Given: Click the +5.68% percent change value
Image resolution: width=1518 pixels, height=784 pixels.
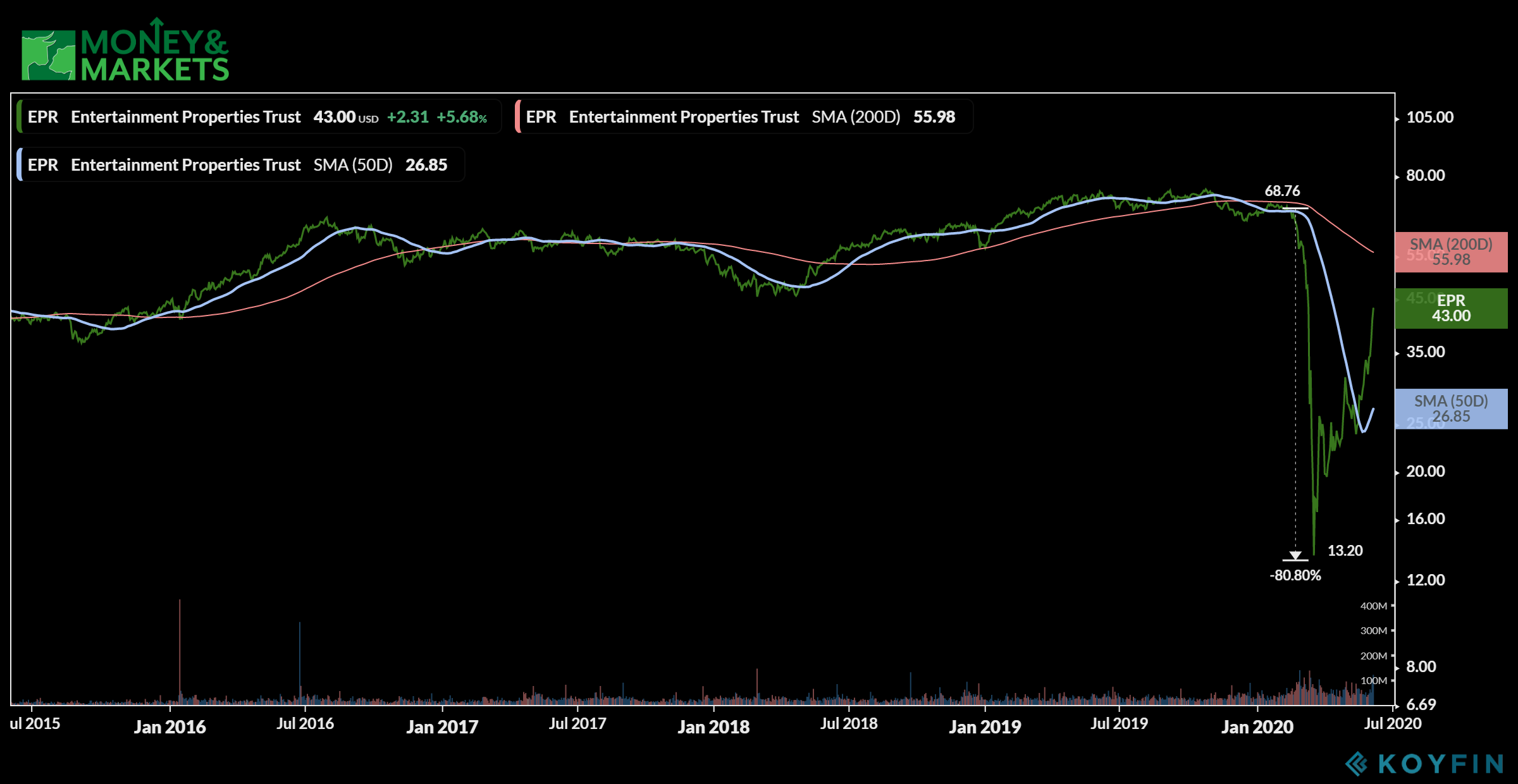Looking at the screenshot, I should [462, 117].
